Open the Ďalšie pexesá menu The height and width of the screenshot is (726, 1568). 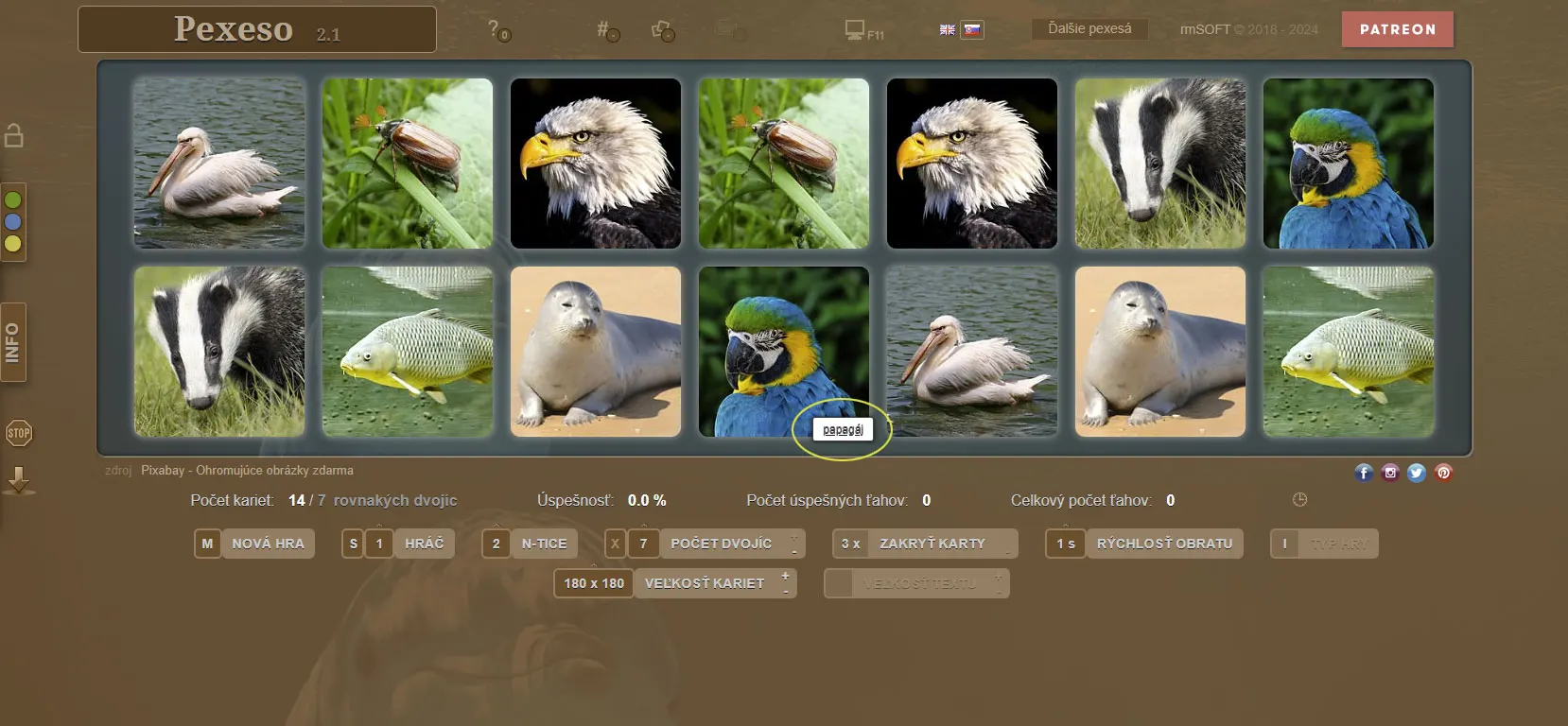1089,29
